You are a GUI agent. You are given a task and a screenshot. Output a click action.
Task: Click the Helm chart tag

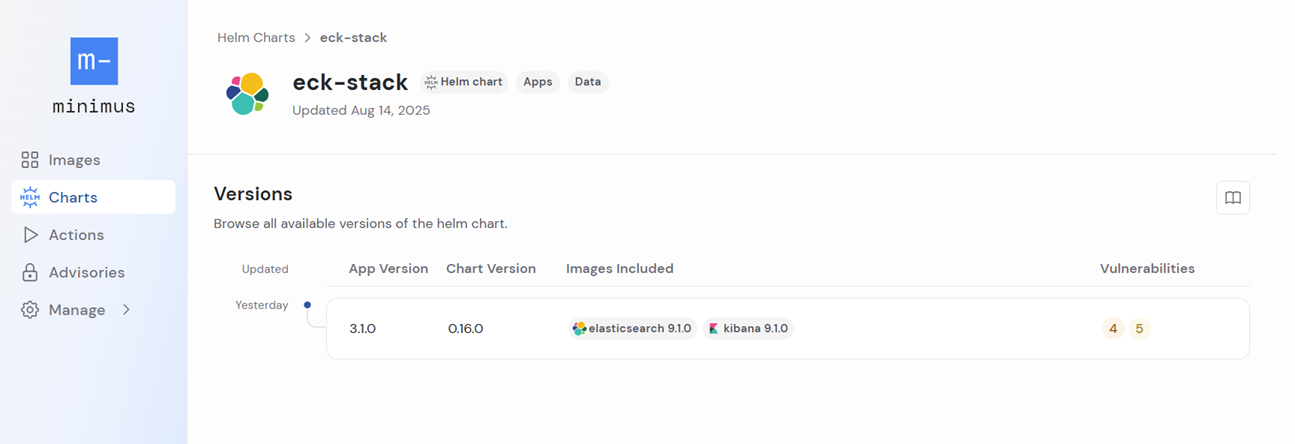[463, 82]
